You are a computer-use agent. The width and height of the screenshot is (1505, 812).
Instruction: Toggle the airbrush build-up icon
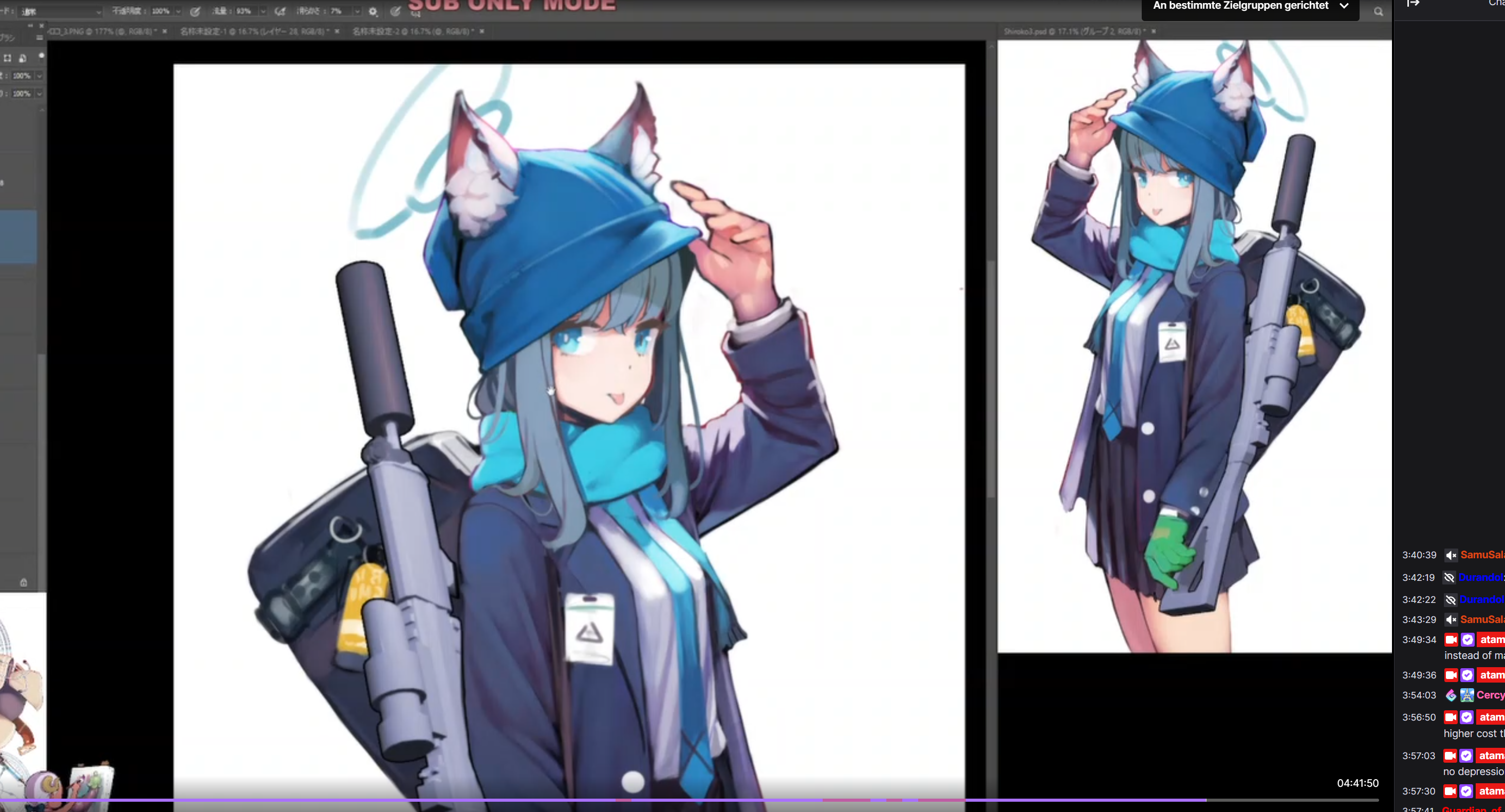pyautogui.click(x=280, y=11)
